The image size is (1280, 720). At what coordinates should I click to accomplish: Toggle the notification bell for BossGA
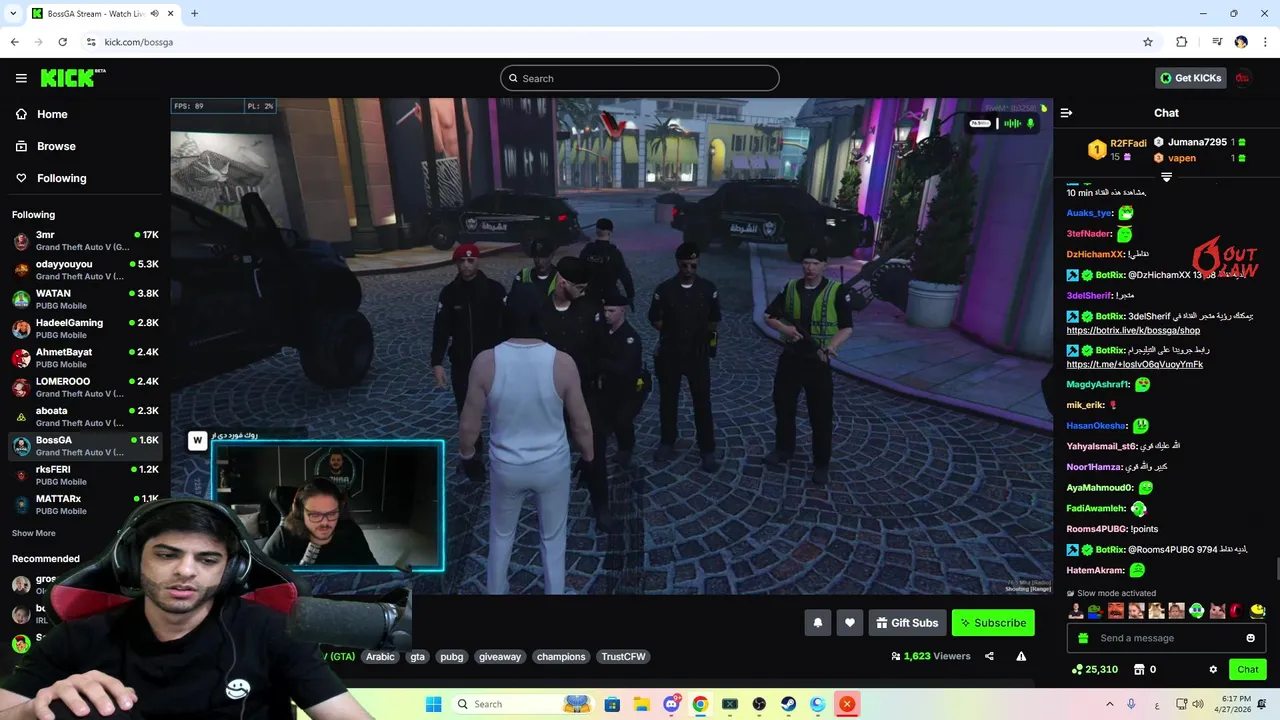coord(817,623)
